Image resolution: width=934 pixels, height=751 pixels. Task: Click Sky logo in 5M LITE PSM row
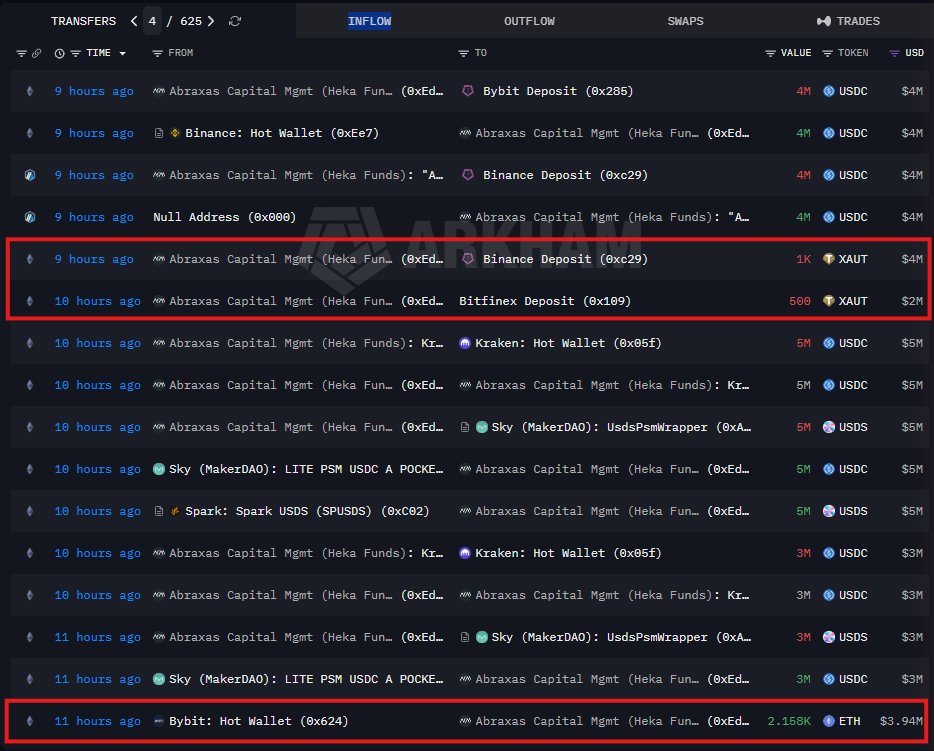pos(158,469)
